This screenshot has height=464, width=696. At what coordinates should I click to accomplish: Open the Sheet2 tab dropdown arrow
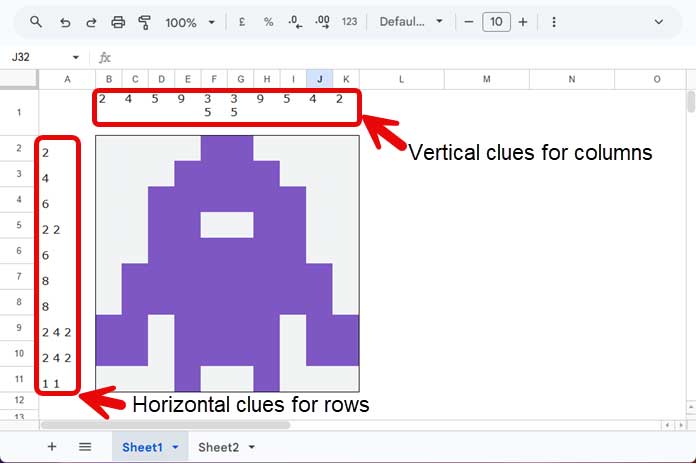point(252,447)
